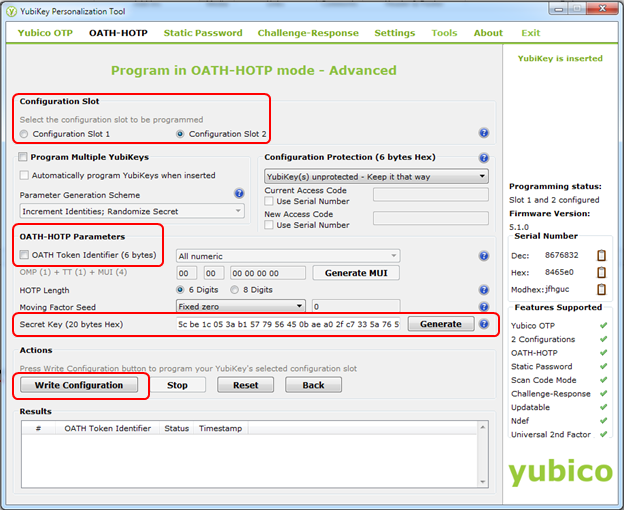The image size is (624, 510).
Task: Click OATH Token Identifier column header
Action: point(107,428)
